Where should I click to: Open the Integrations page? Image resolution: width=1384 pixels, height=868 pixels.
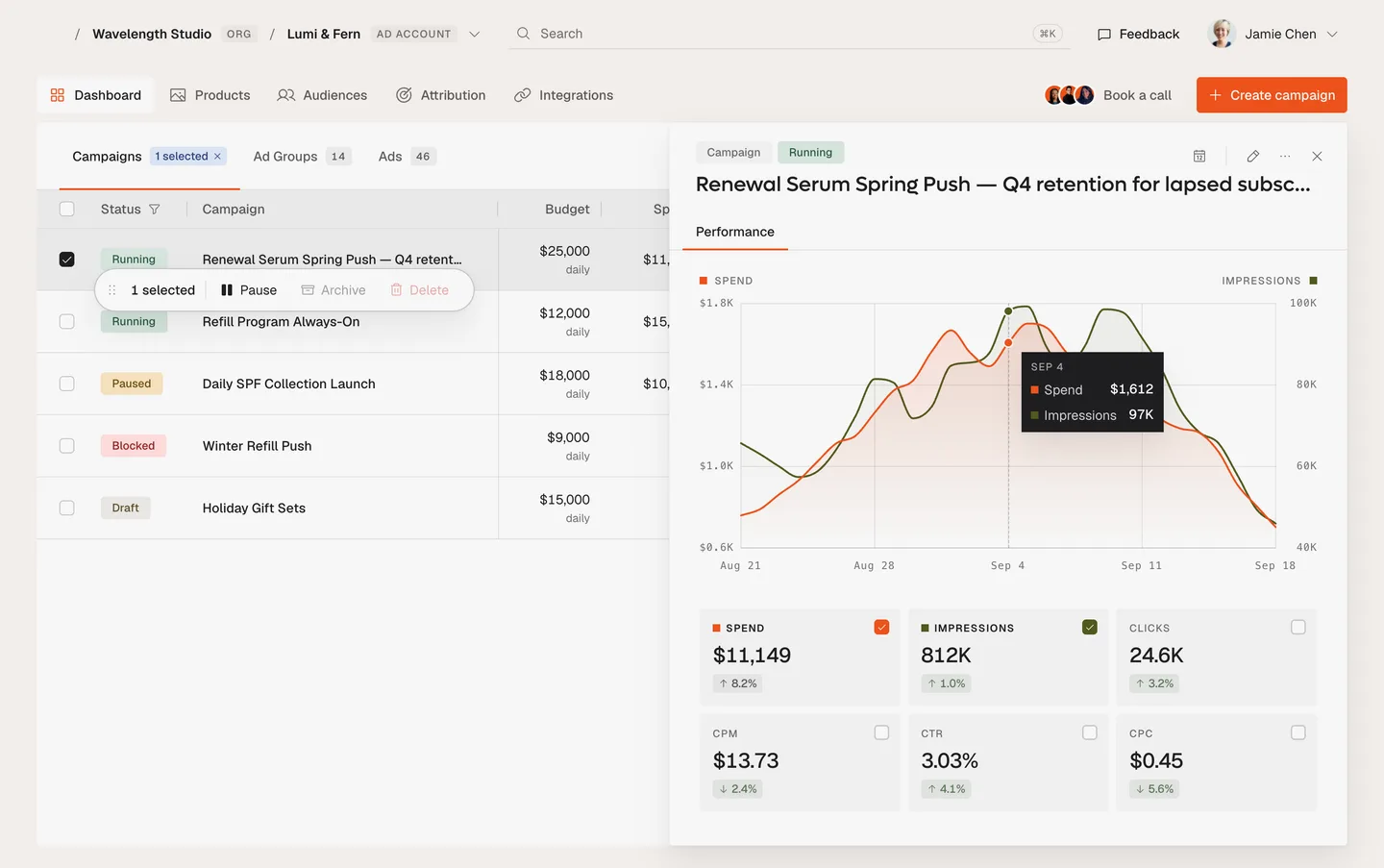click(563, 95)
